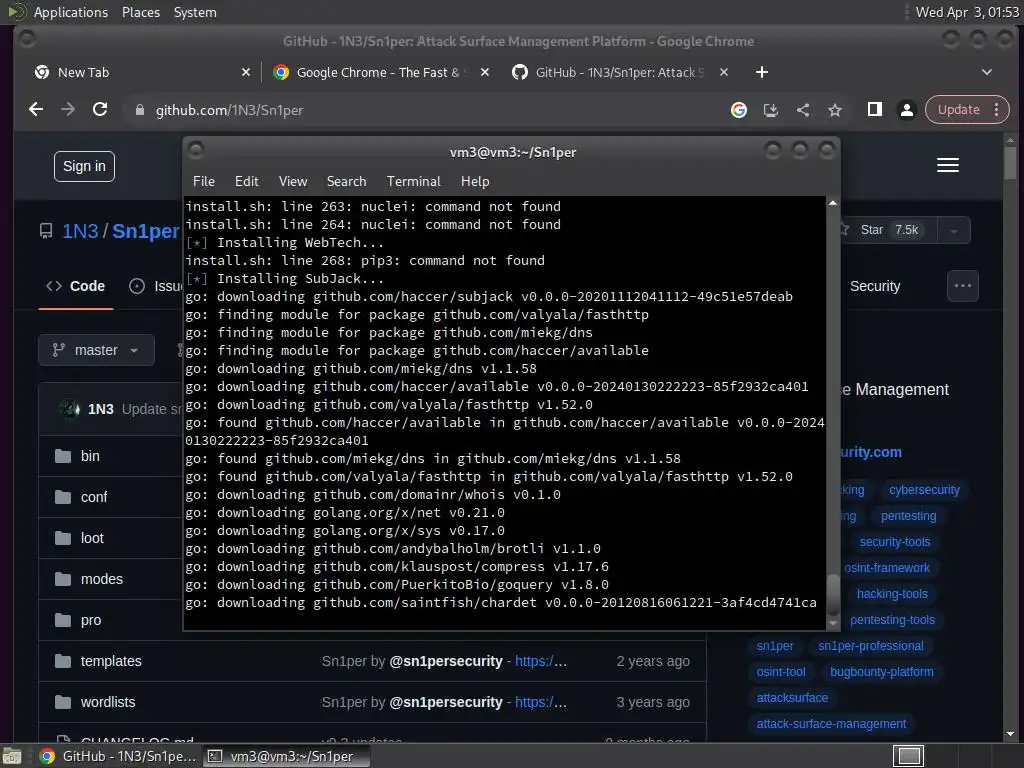Screen dimensions: 1024x768
Task: Click the osint-framework topic tag
Action: click(x=886, y=568)
